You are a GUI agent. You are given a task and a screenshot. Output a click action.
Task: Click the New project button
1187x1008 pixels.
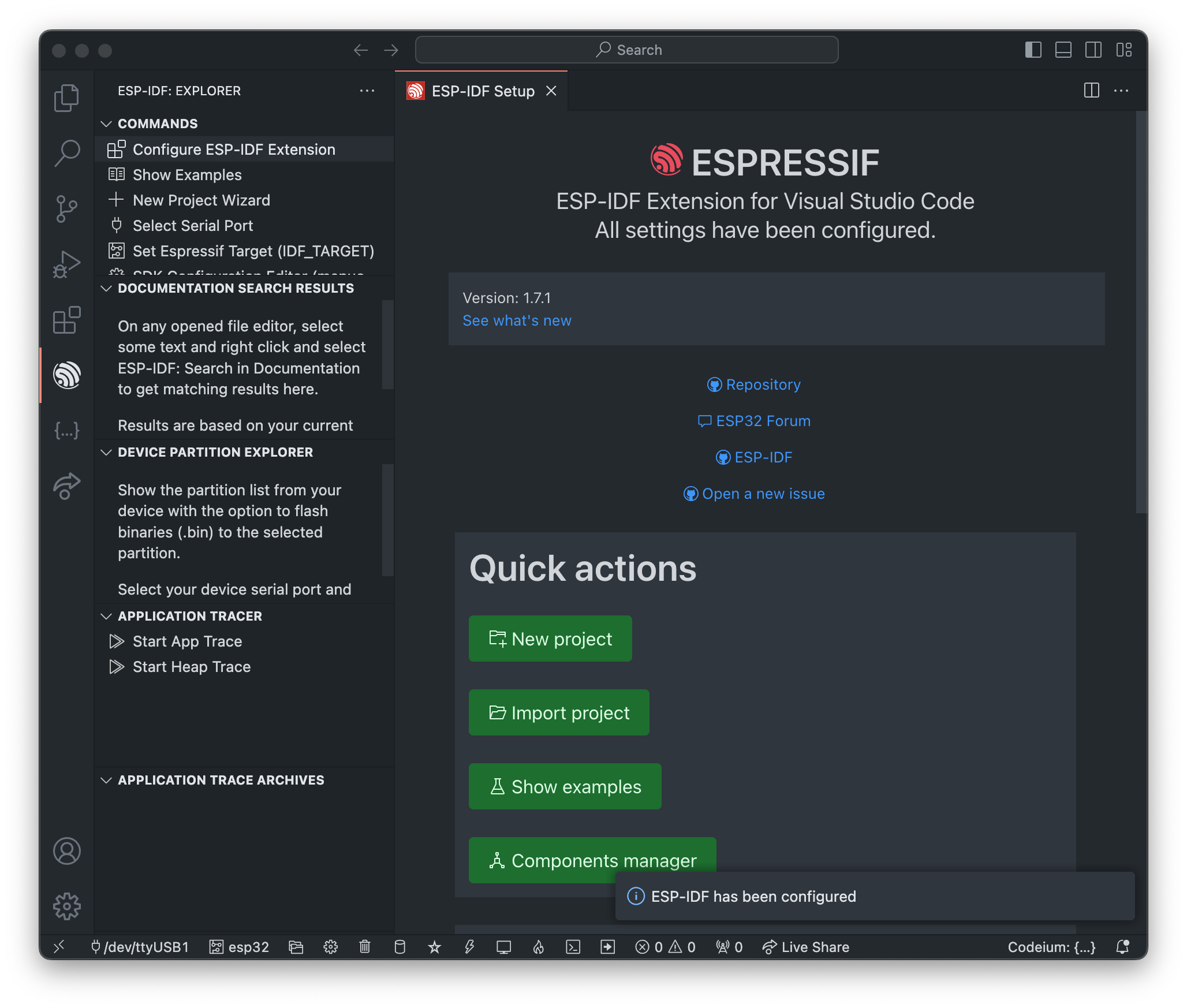(x=550, y=639)
